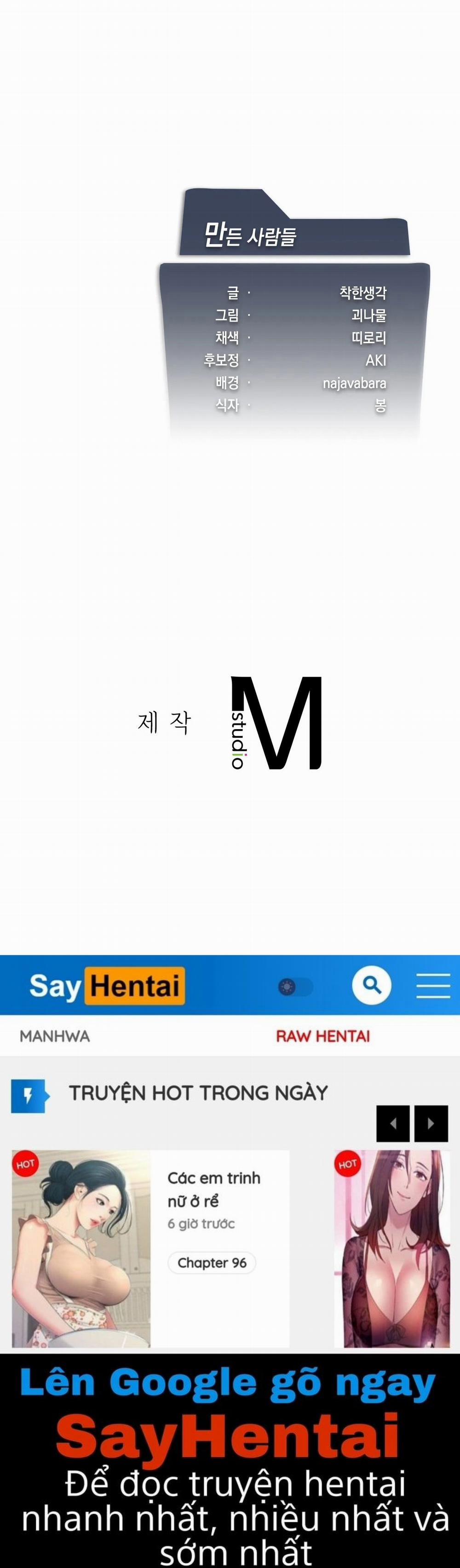The image size is (460, 1568).
Task: Open the Chapter 96 button
Action: pyautogui.click(x=212, y=1263)
